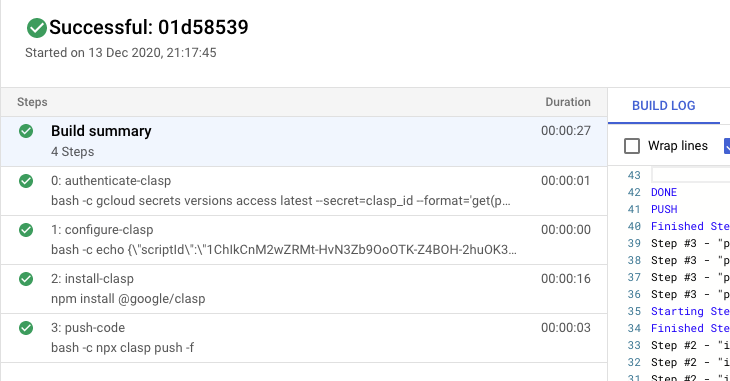The height and width of the screenshot is (381, 730).
Task: Click the build title Successful: 01d58539
Action: (149, 27)
